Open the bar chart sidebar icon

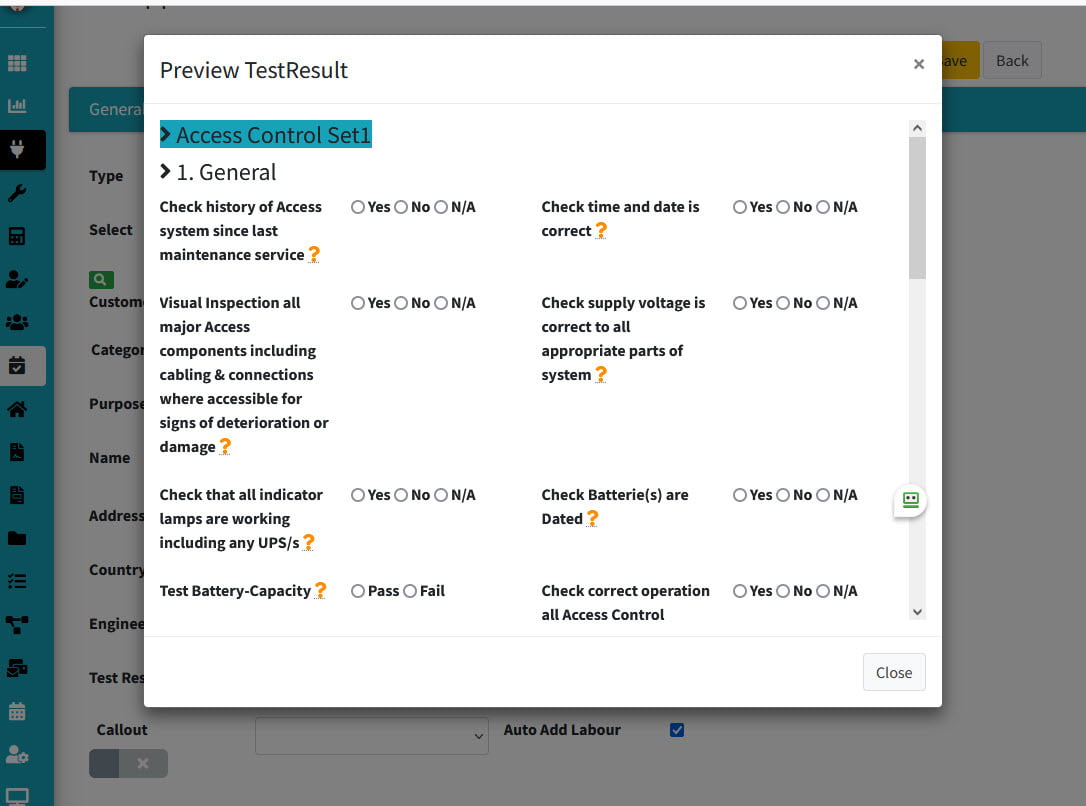click(17, 106)
